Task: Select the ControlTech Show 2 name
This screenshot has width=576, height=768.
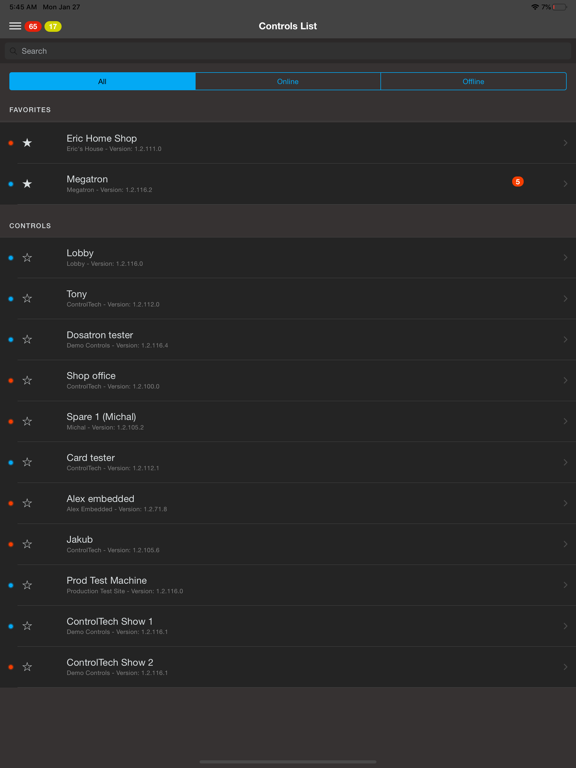Action: pos(110,662)
